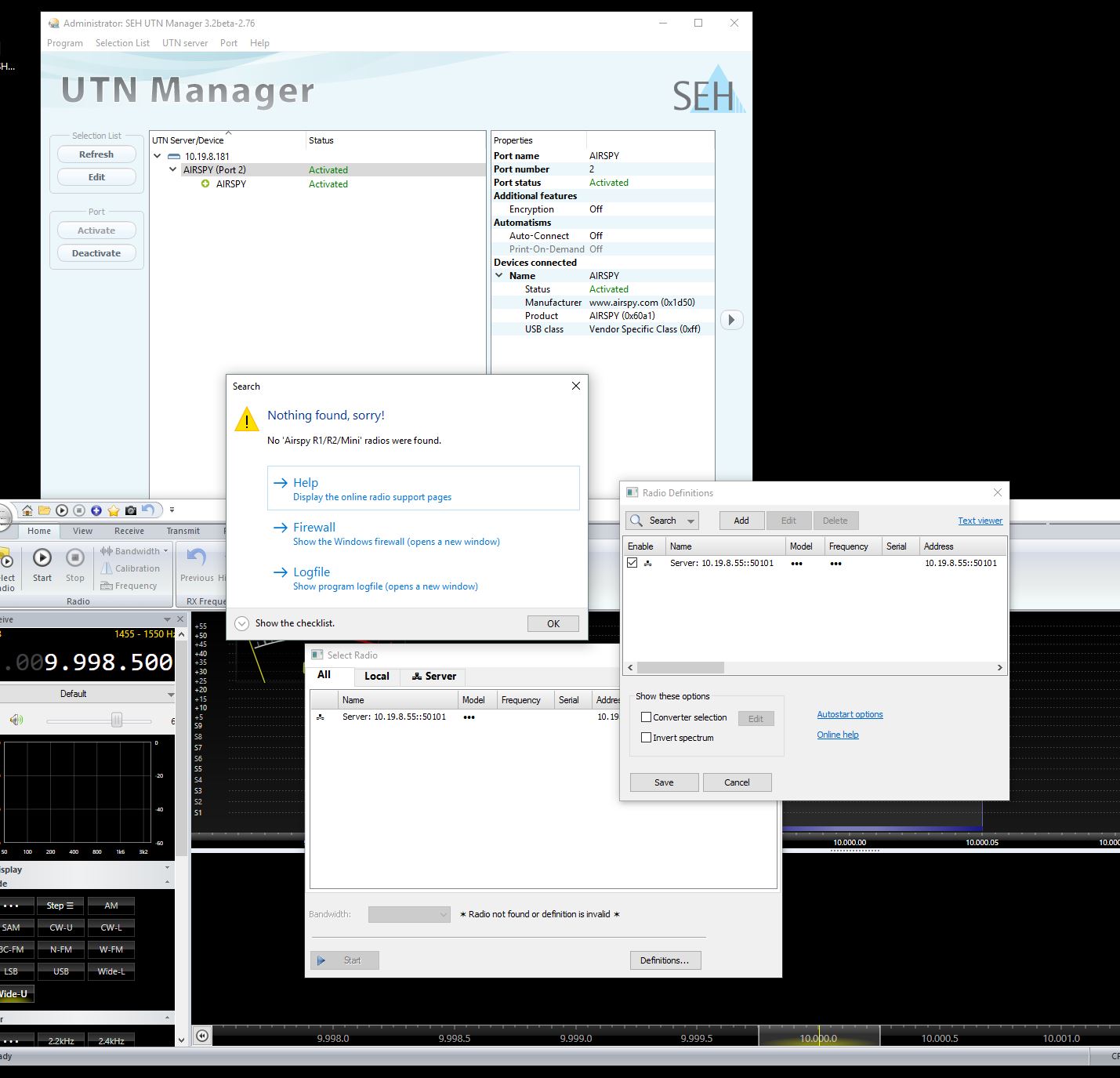Enable the Converter selection checkbox
1120x1078 pixels.
pos(647,717)
